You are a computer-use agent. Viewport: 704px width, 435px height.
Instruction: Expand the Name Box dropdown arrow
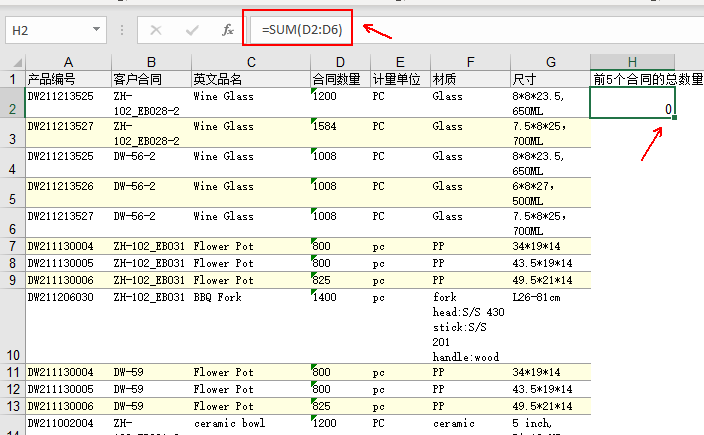pyautogui.click(x=96, y=30)
